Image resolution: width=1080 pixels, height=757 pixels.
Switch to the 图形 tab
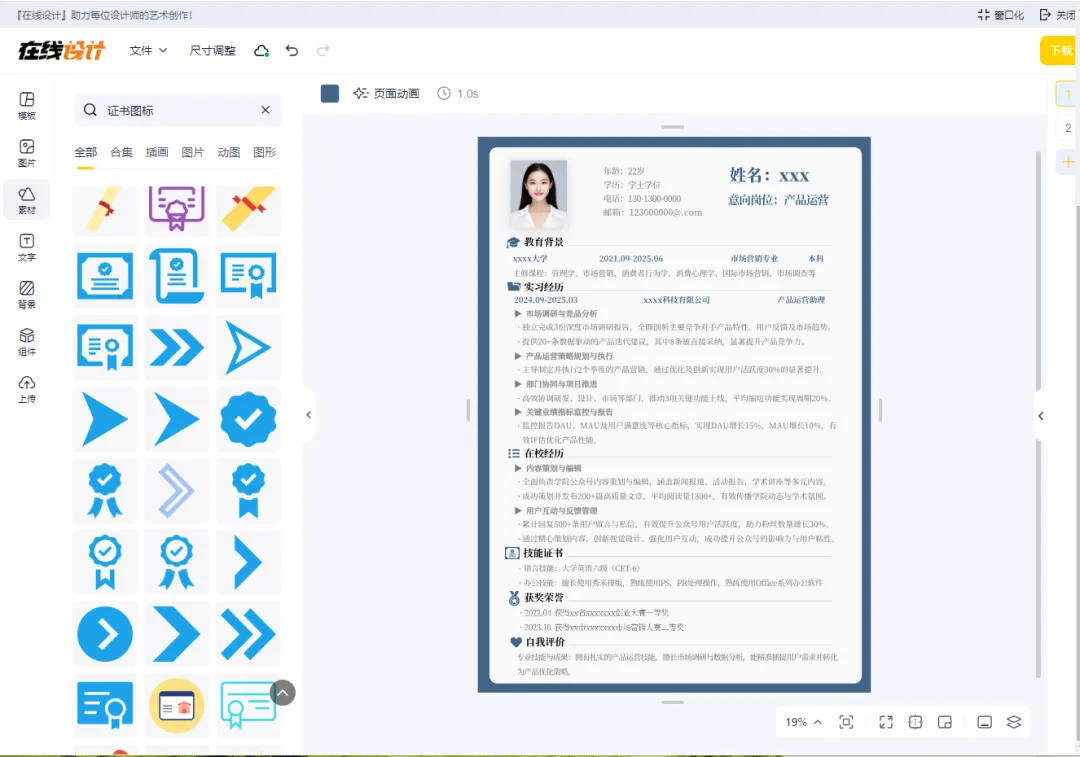[x=264, y=152]
